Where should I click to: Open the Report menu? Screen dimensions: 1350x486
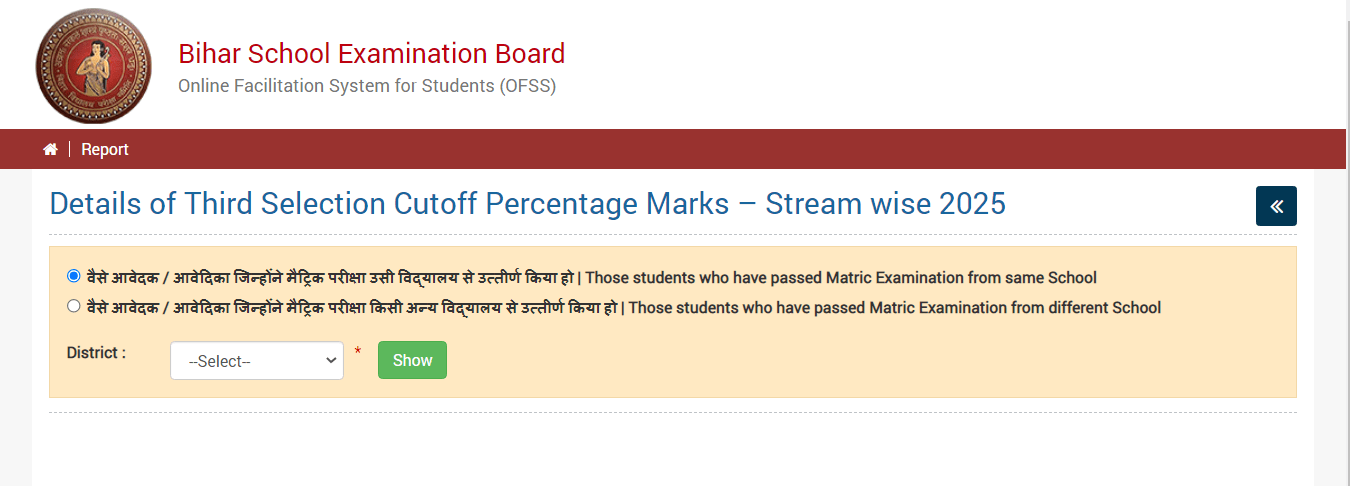coord(105,149)
